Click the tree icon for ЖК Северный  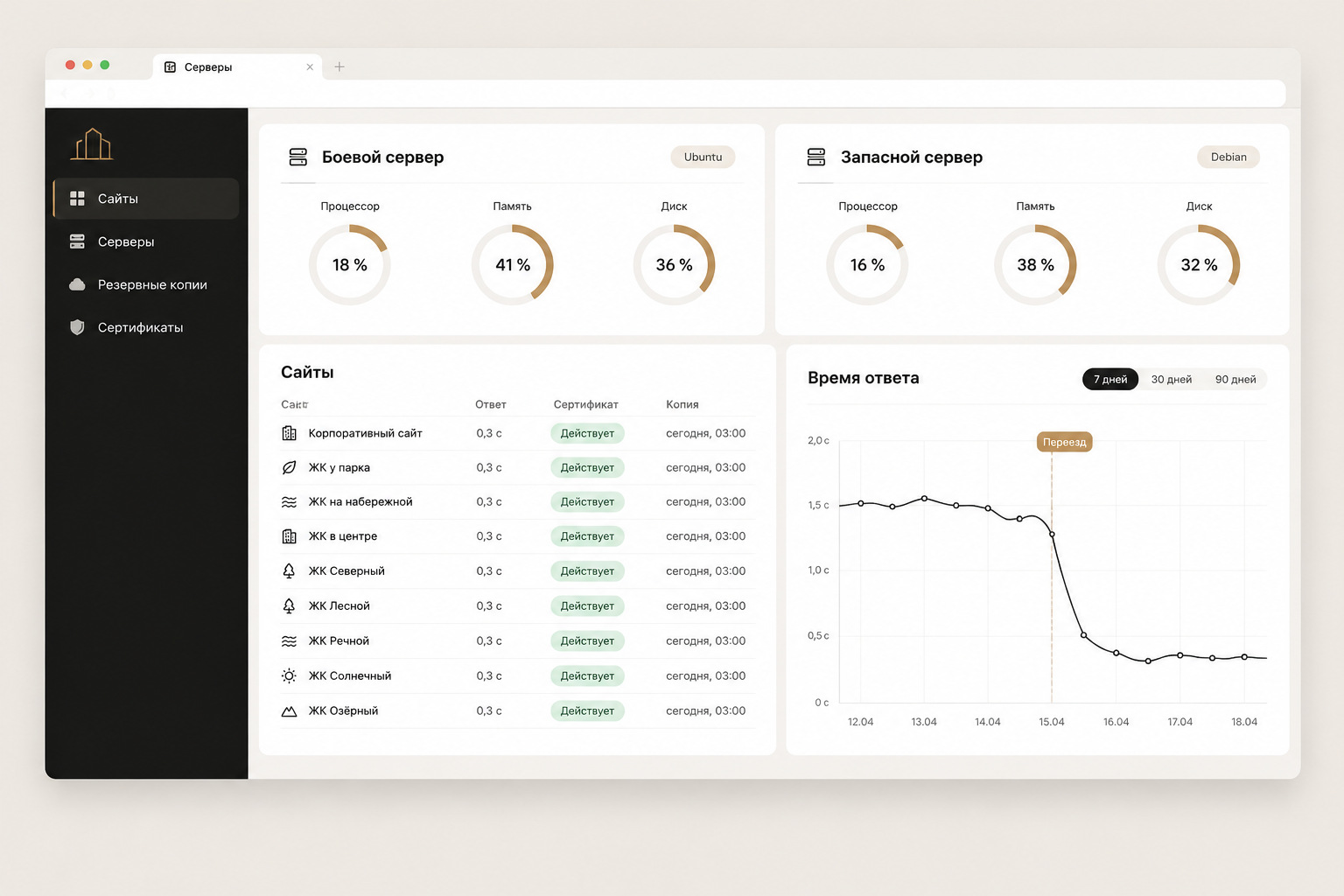click(x=289, y=571)
